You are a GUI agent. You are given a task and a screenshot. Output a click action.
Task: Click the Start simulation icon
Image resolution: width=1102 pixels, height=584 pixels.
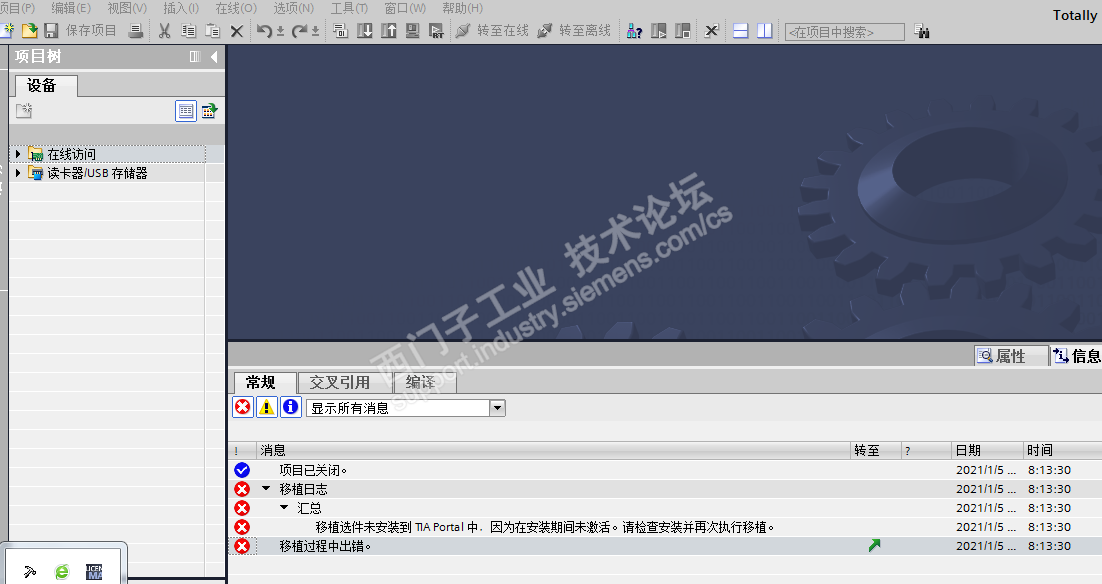tap(413, 30)
